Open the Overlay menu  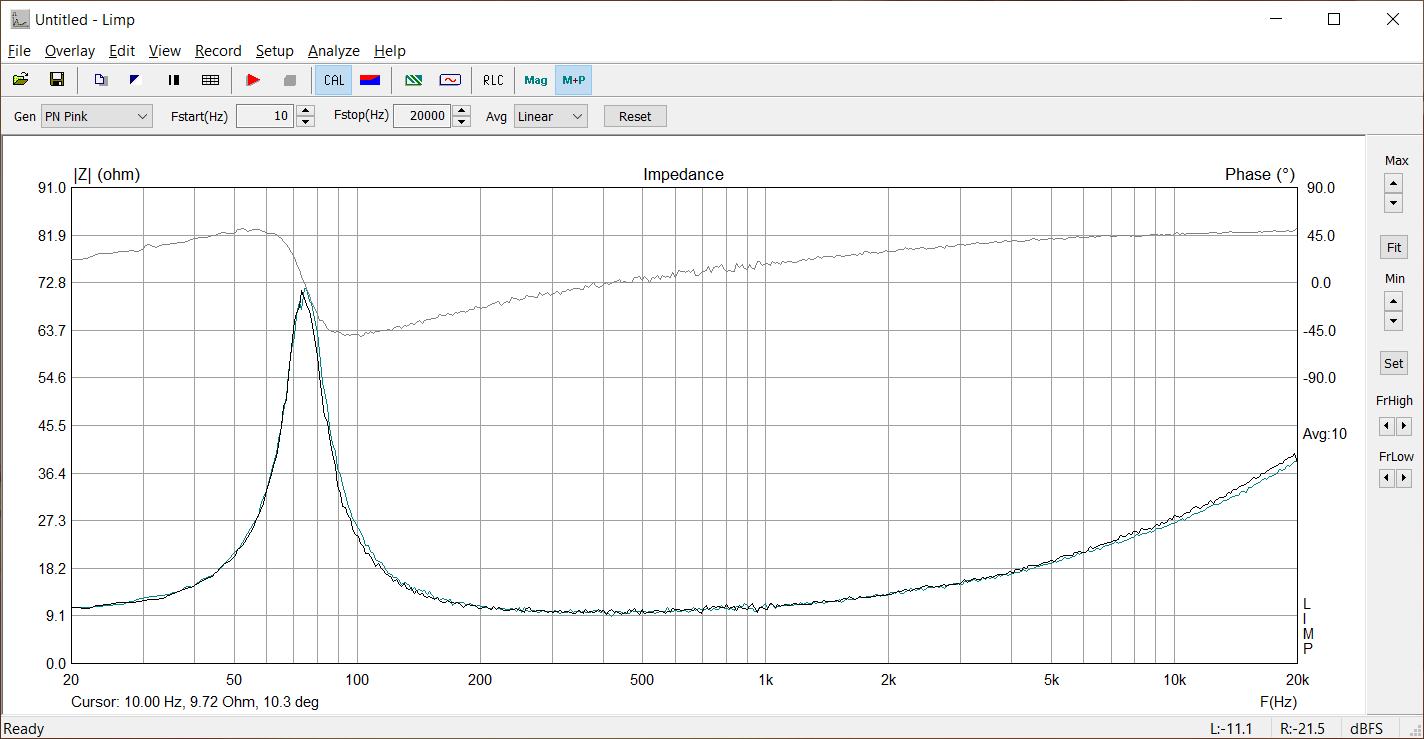click(70, 51)
